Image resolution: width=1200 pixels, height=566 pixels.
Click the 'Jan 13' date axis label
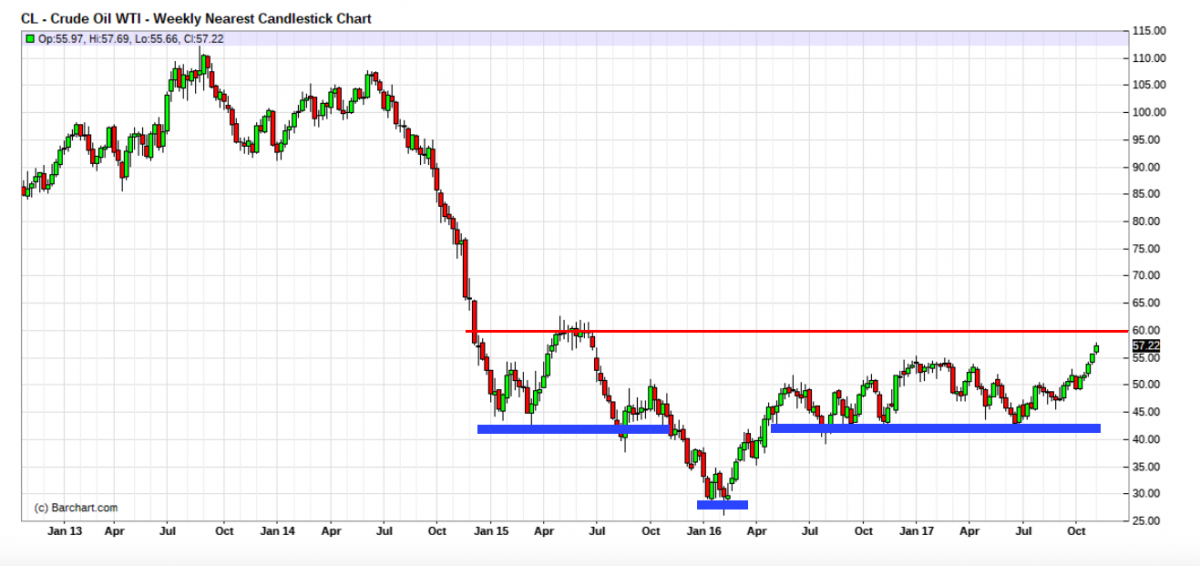(64, 532)
